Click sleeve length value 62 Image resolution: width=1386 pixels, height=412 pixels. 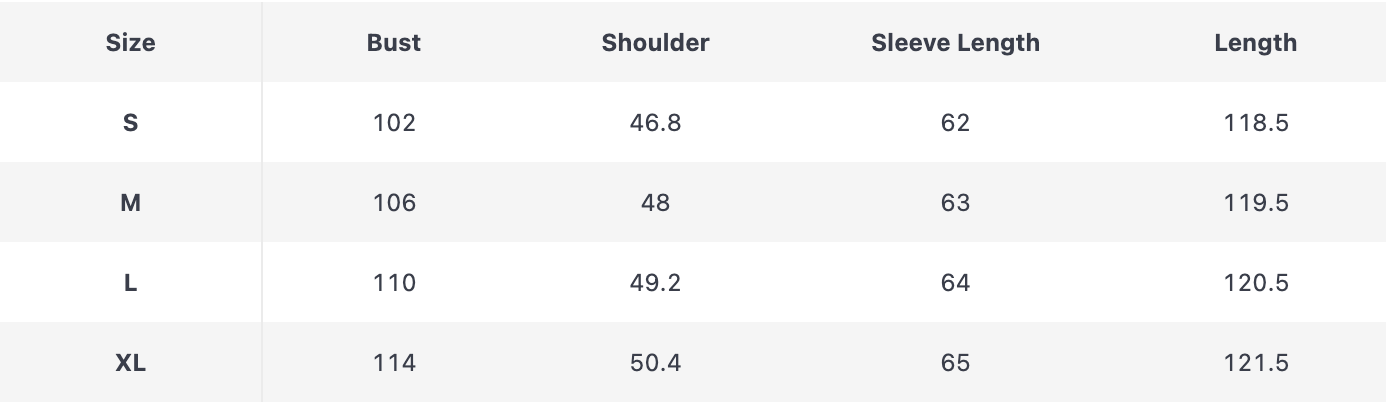pos(955,123)
